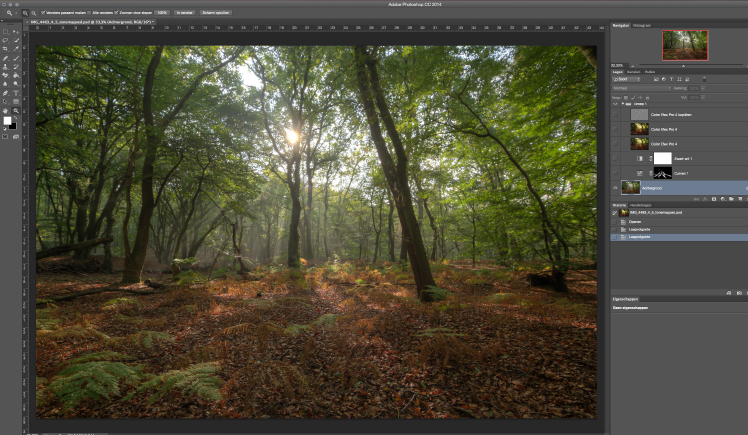Filter layers by pixel layers
Viewport: 748px width, 435px height.
pos(656,79)
